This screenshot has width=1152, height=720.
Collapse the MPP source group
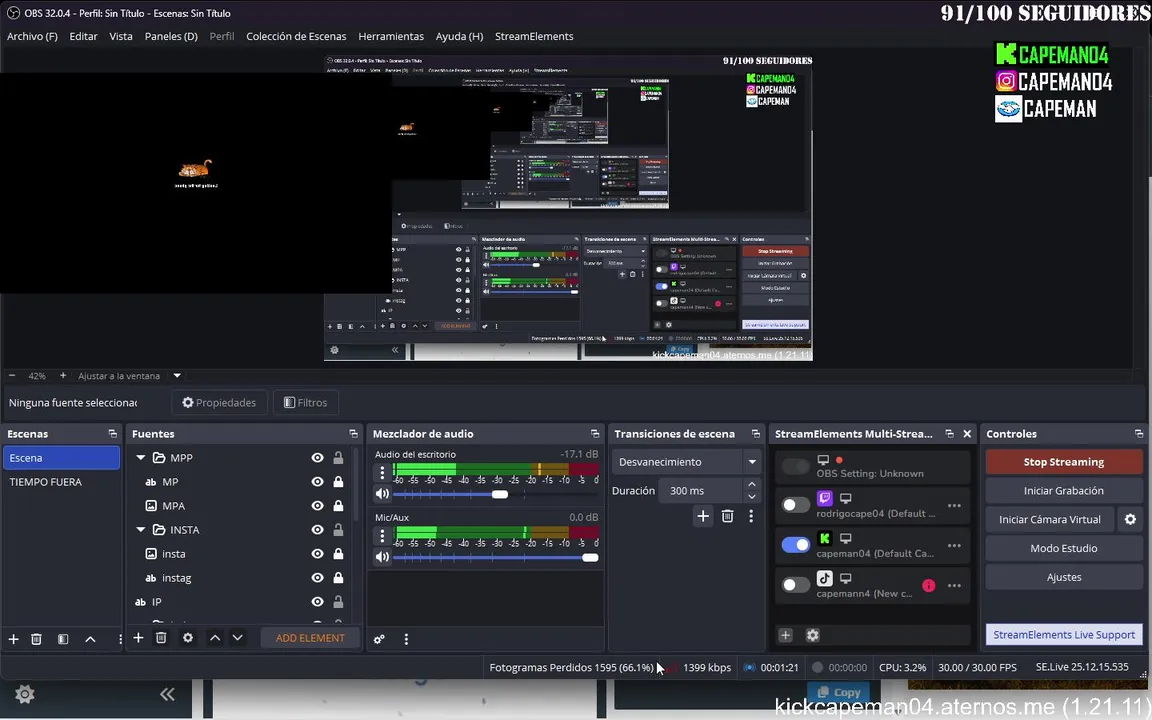tap(140, 458)
